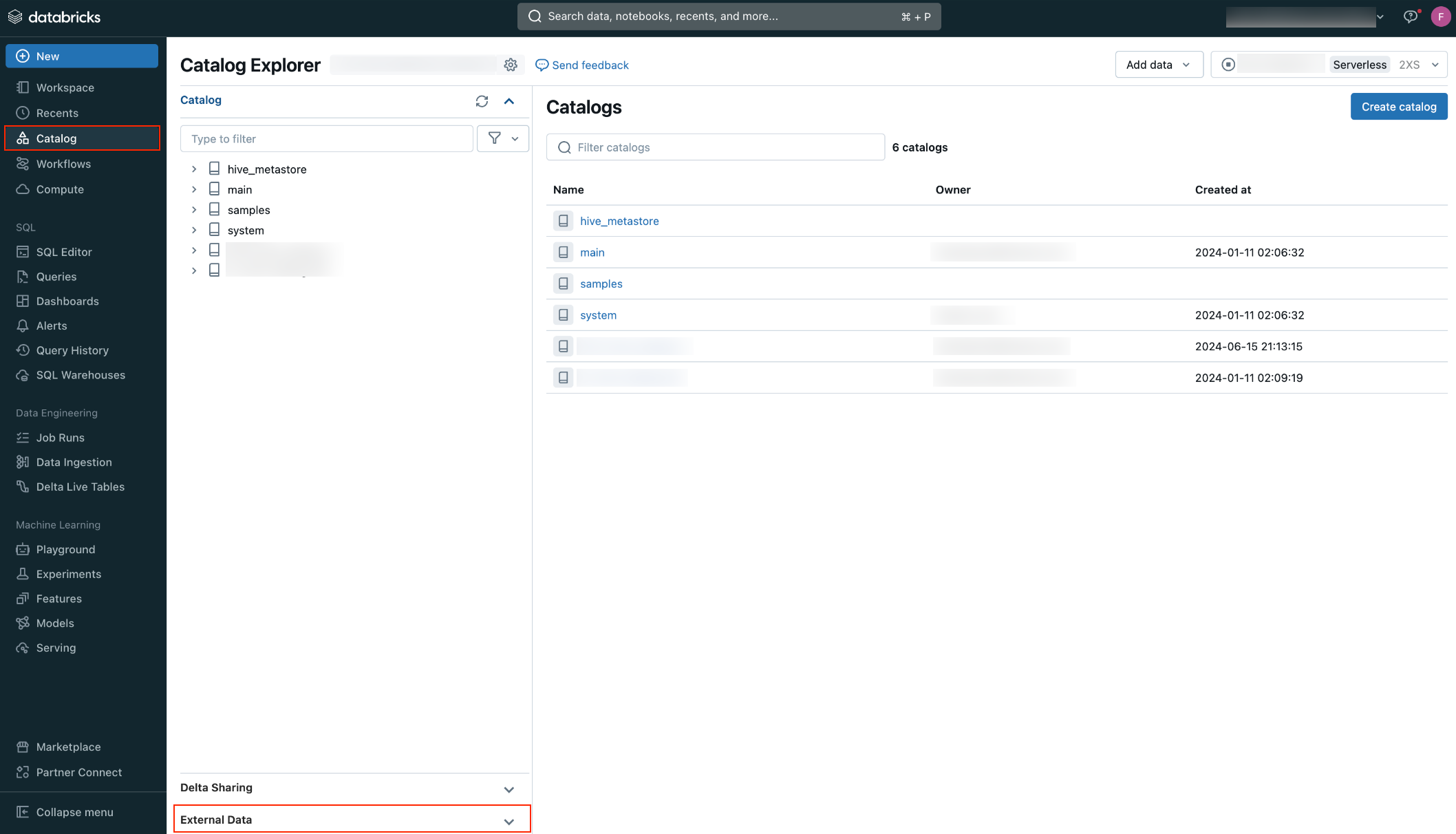Click Create catalog button

coord(1398,106)
